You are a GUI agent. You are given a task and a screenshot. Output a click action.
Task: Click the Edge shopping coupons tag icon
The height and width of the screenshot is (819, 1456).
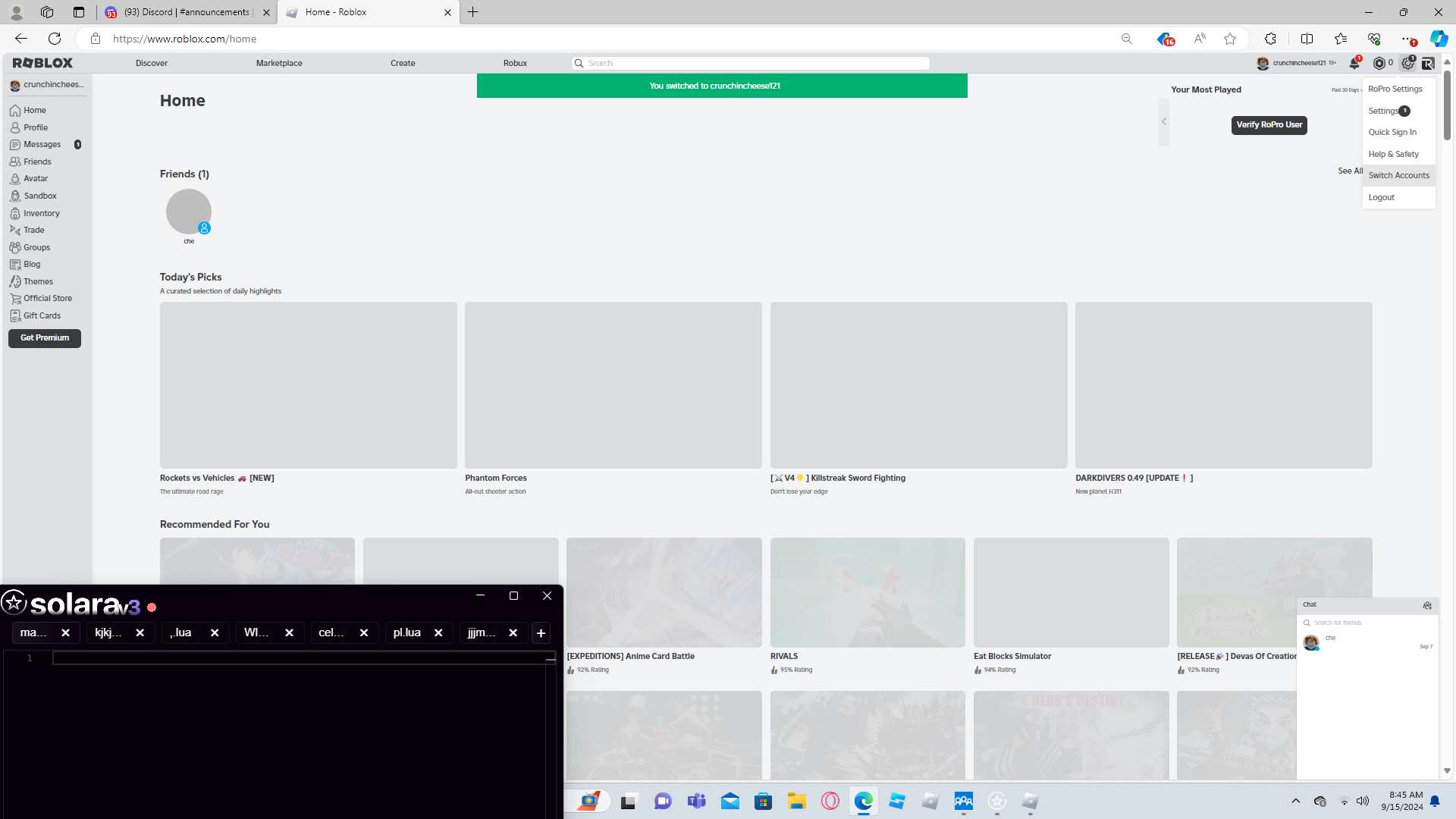click(x=1165, y=39)
